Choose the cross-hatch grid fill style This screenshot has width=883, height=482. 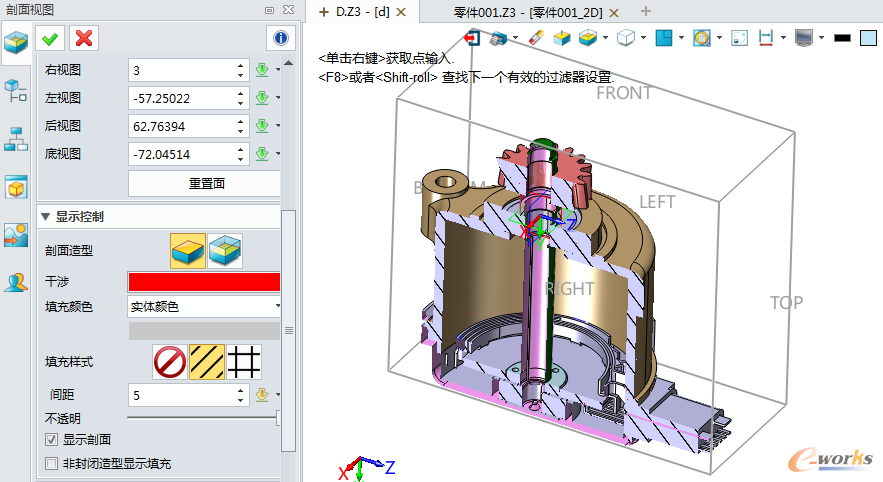[x=244, y=361]
